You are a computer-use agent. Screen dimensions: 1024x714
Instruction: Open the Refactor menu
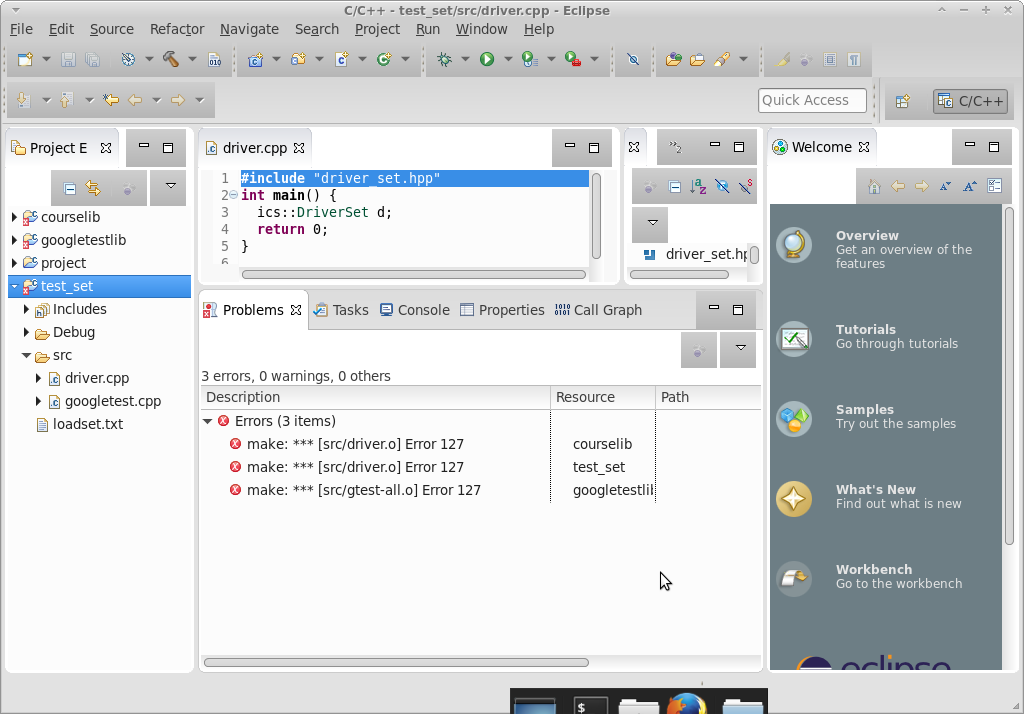177,29
